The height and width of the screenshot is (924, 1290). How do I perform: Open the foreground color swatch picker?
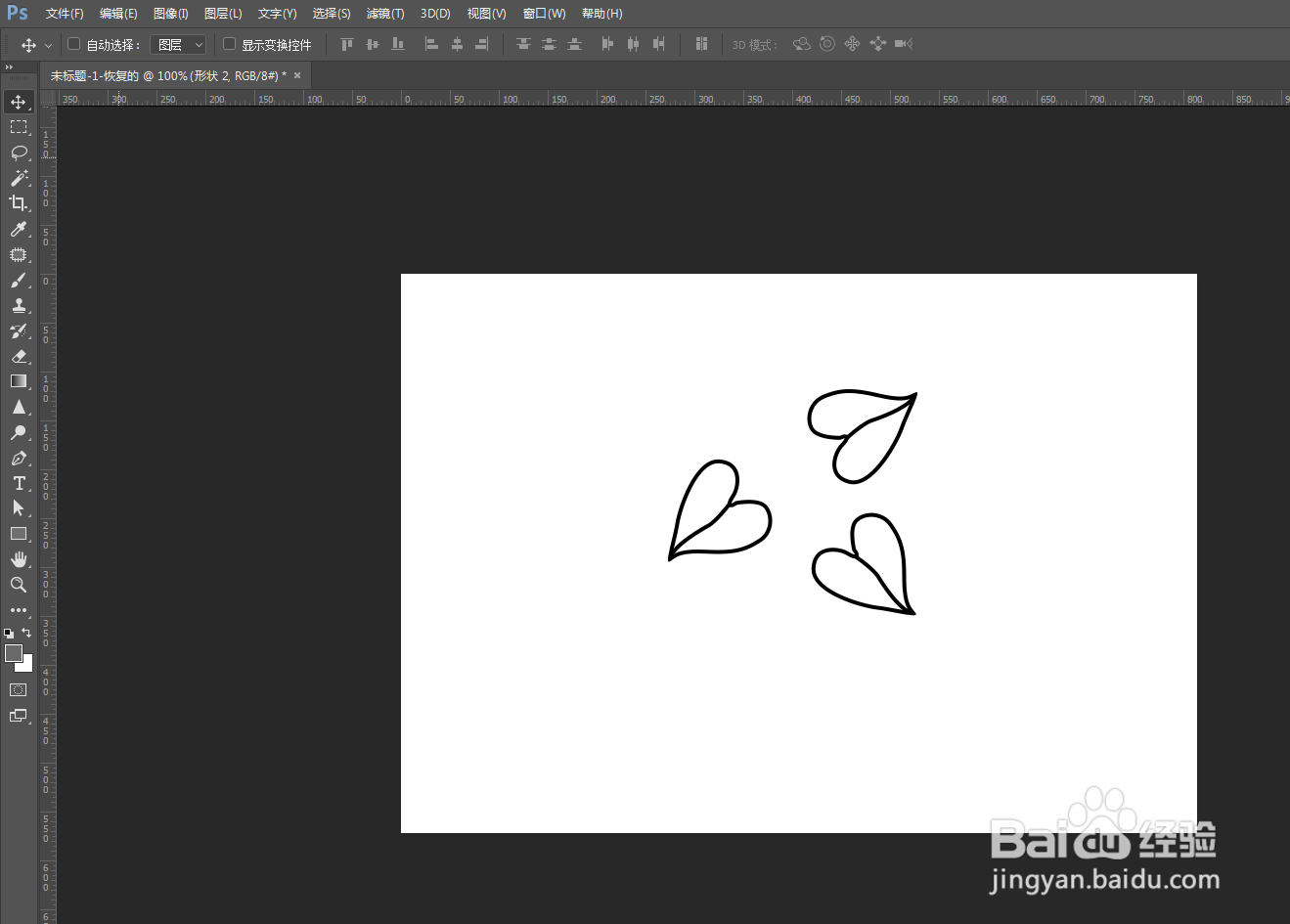click(14, 653)
